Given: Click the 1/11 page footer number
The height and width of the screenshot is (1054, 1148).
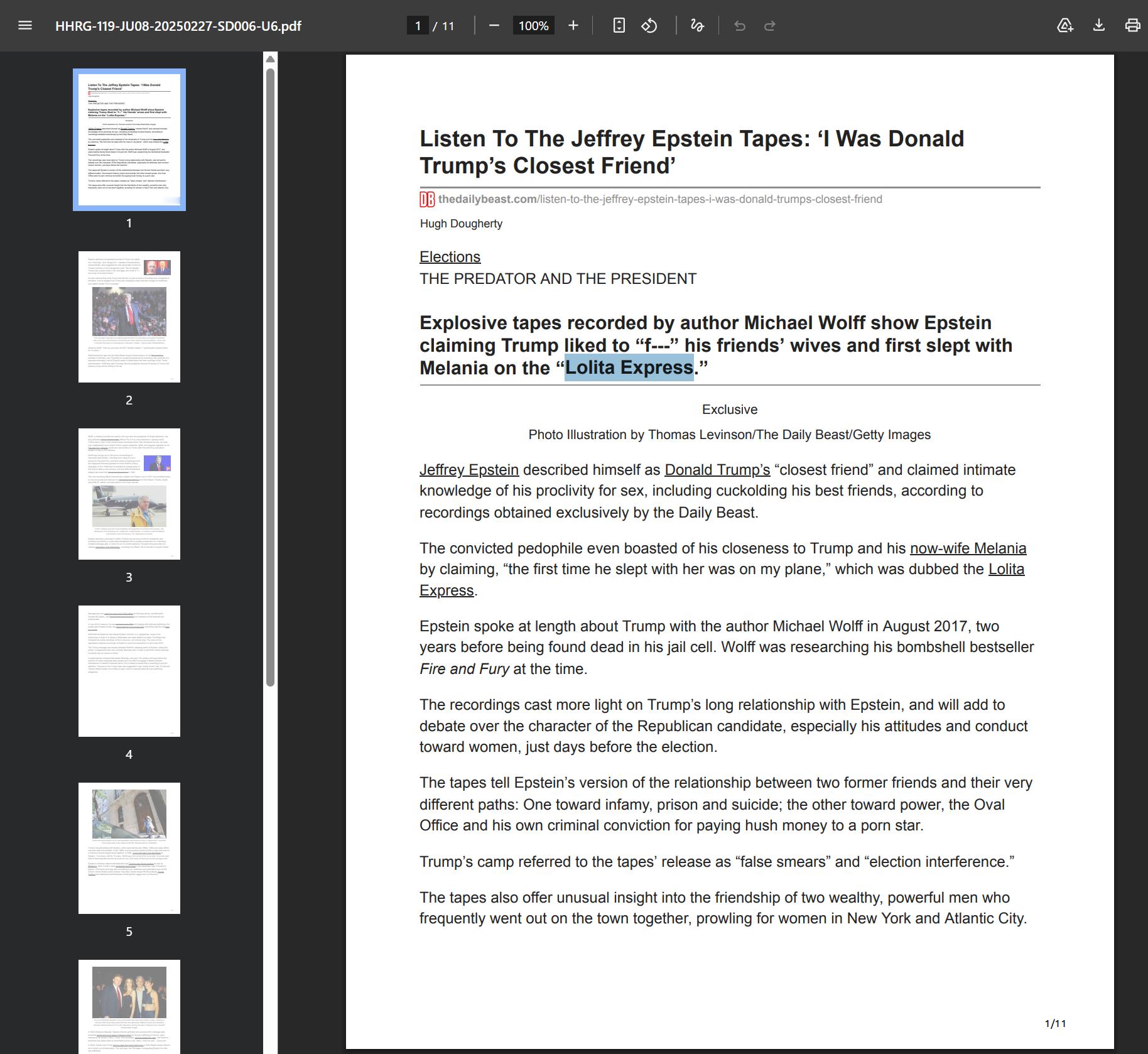Looking at the screenshot, I should 1055,1024.
